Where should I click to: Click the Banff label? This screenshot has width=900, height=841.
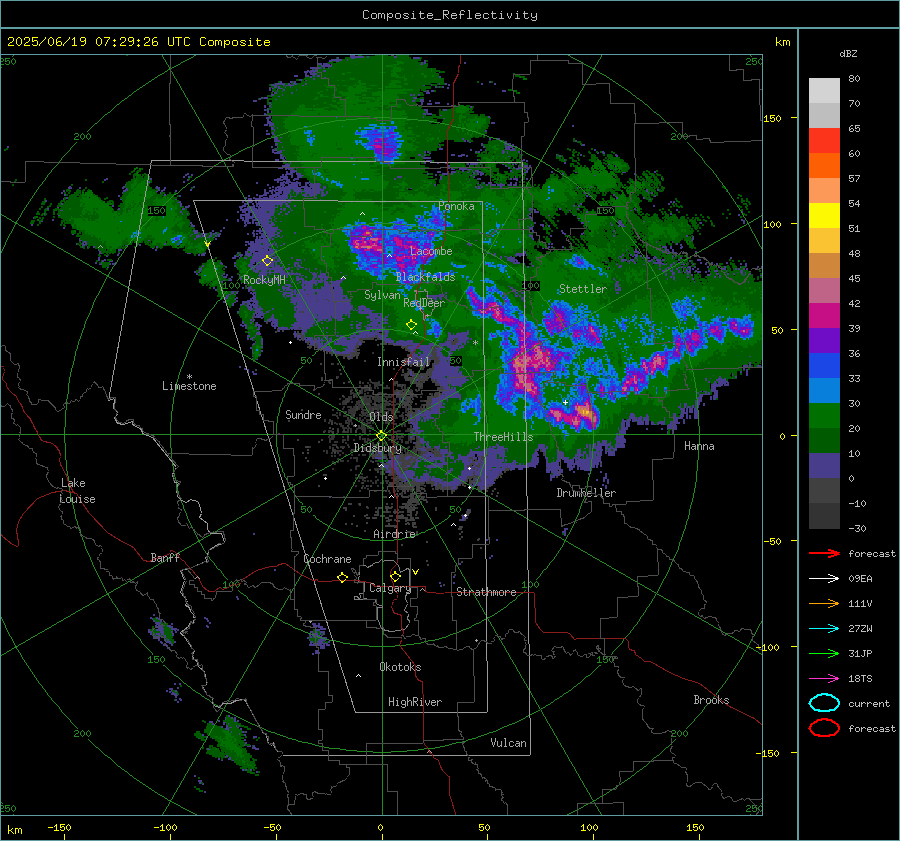point(165,557)
